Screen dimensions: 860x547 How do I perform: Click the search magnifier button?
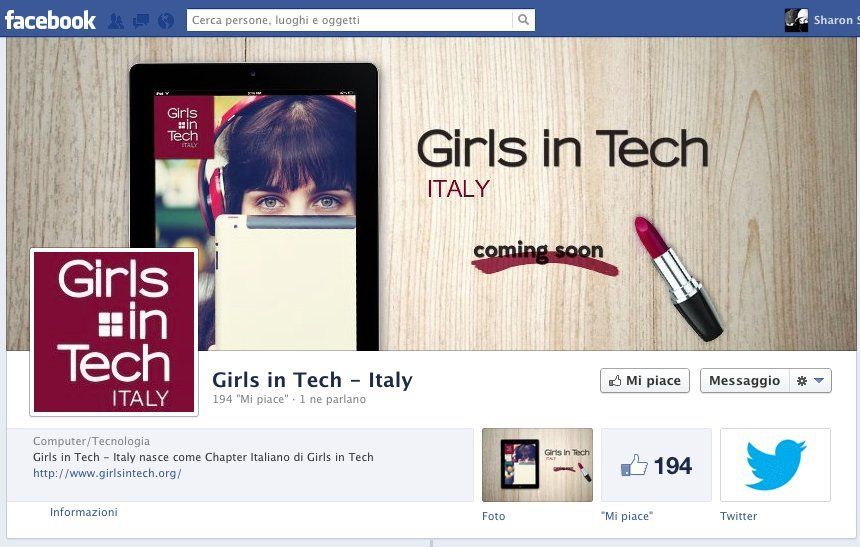coord(523,20)
